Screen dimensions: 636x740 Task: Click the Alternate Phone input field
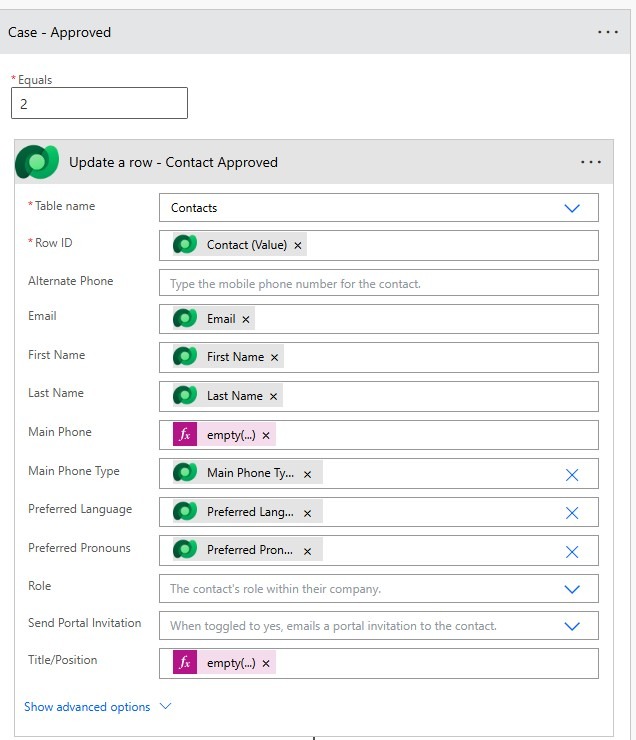pyautogui.click(x=378, y=283)
